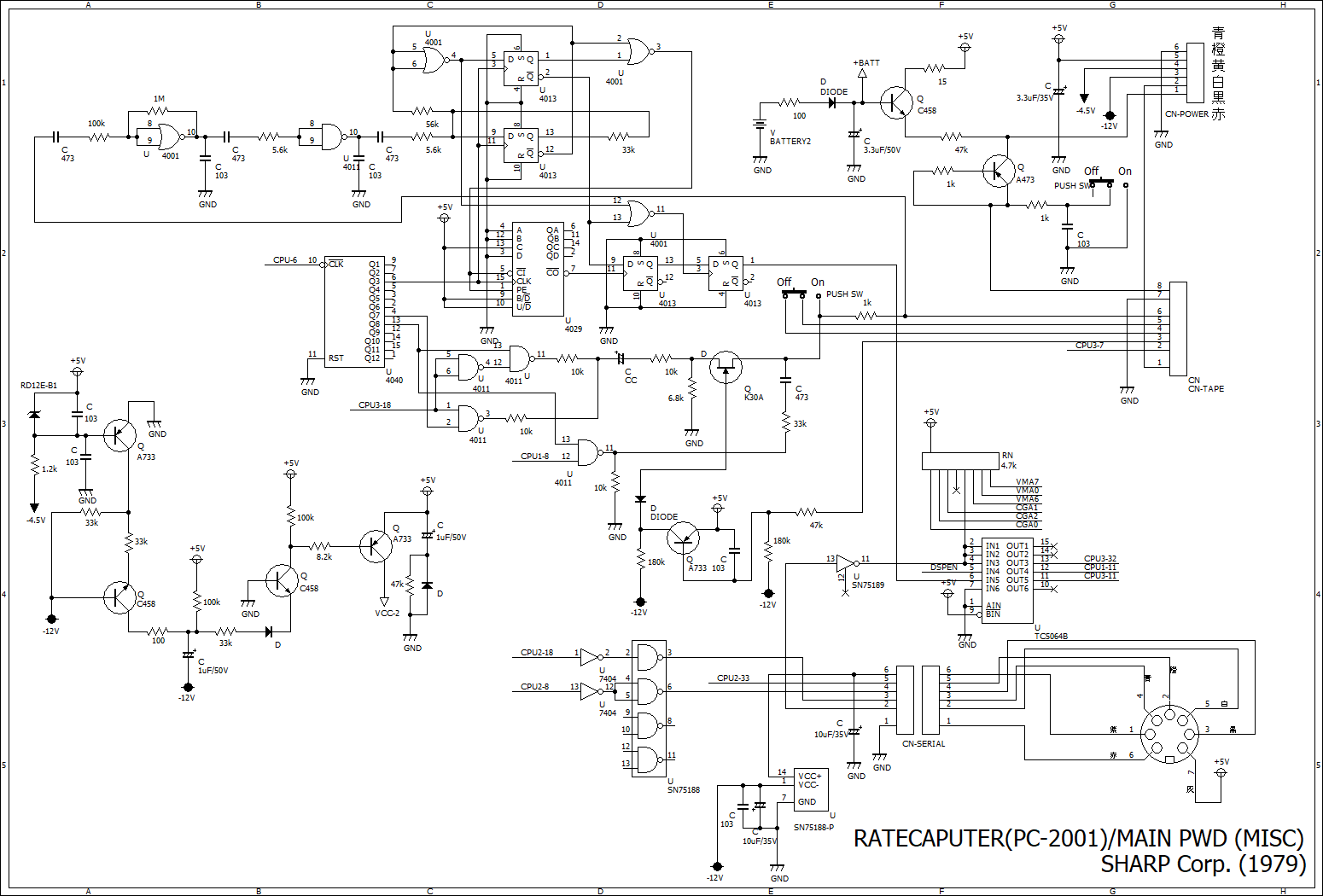The image size is (1323, 896).
Task: Click the 7404 inverter driven by CPU2-18
Action: (591, 657)
